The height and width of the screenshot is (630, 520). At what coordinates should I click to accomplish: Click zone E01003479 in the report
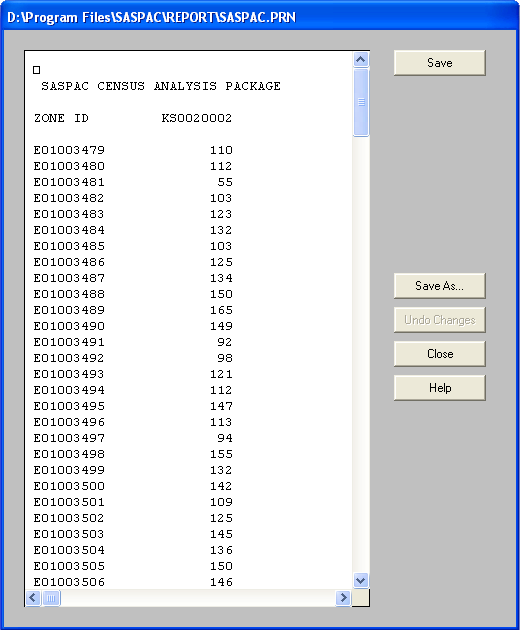pyautogui.click(x=69, y=150)
